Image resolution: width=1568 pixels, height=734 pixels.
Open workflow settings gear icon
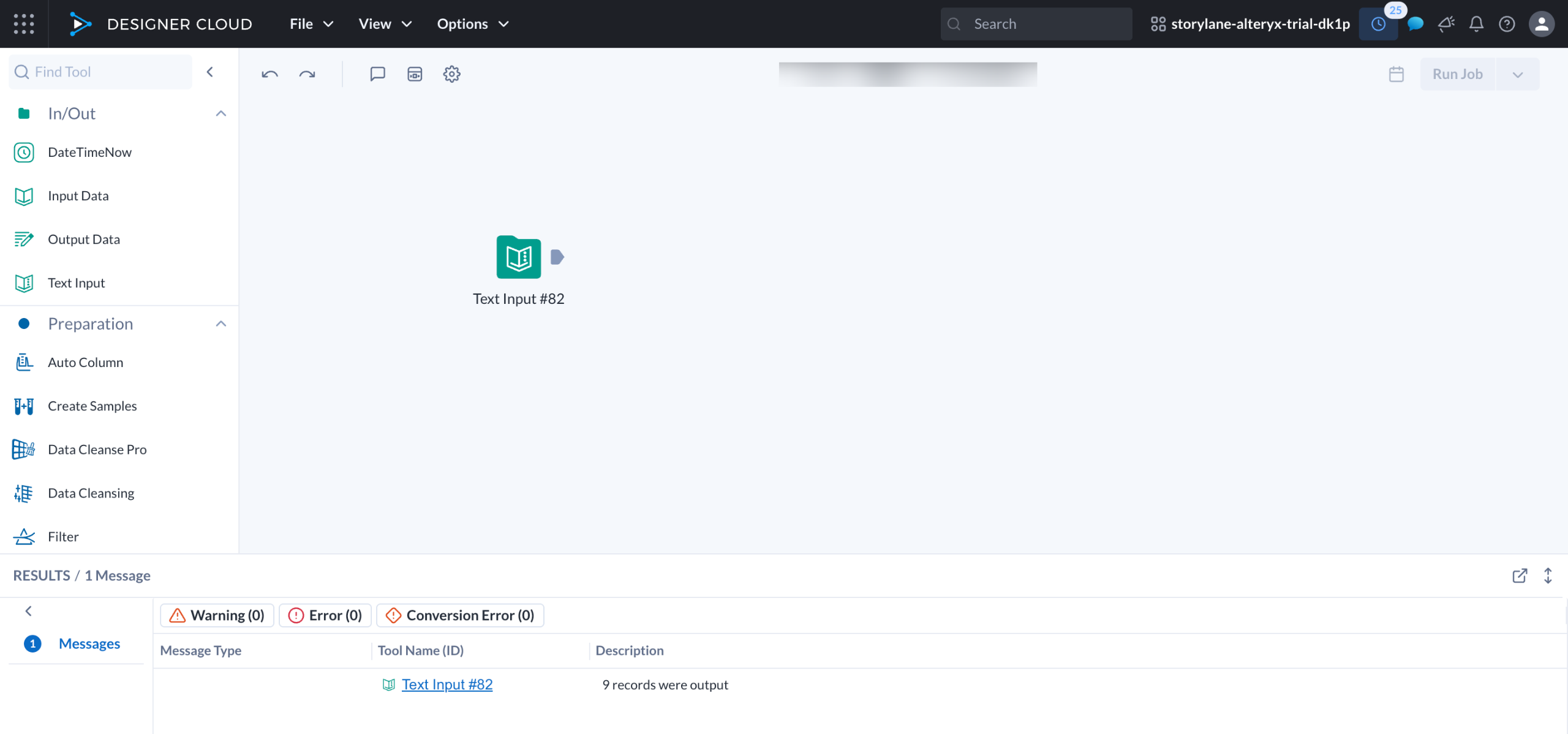click(451, 74)
